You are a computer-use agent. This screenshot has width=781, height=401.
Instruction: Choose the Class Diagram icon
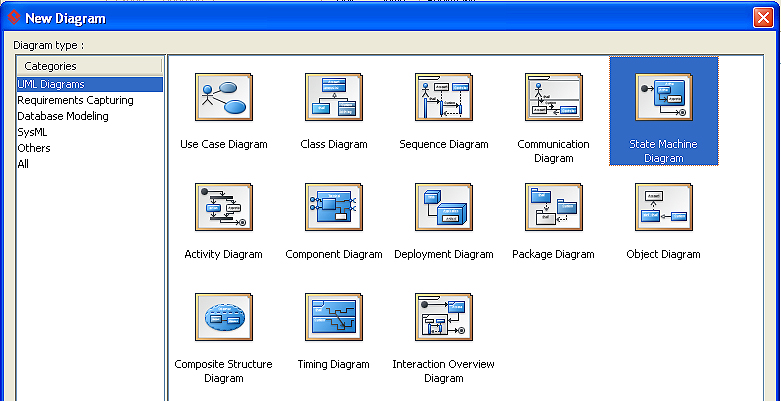(x=334, y=97)
